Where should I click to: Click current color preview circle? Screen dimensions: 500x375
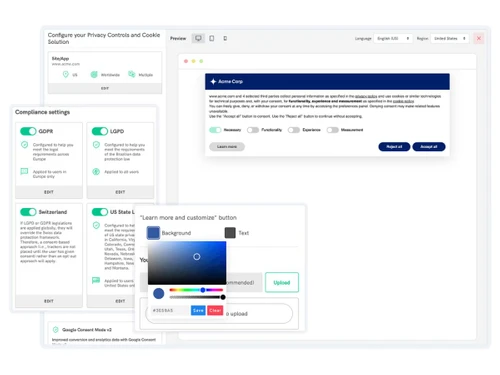[159, 293]
